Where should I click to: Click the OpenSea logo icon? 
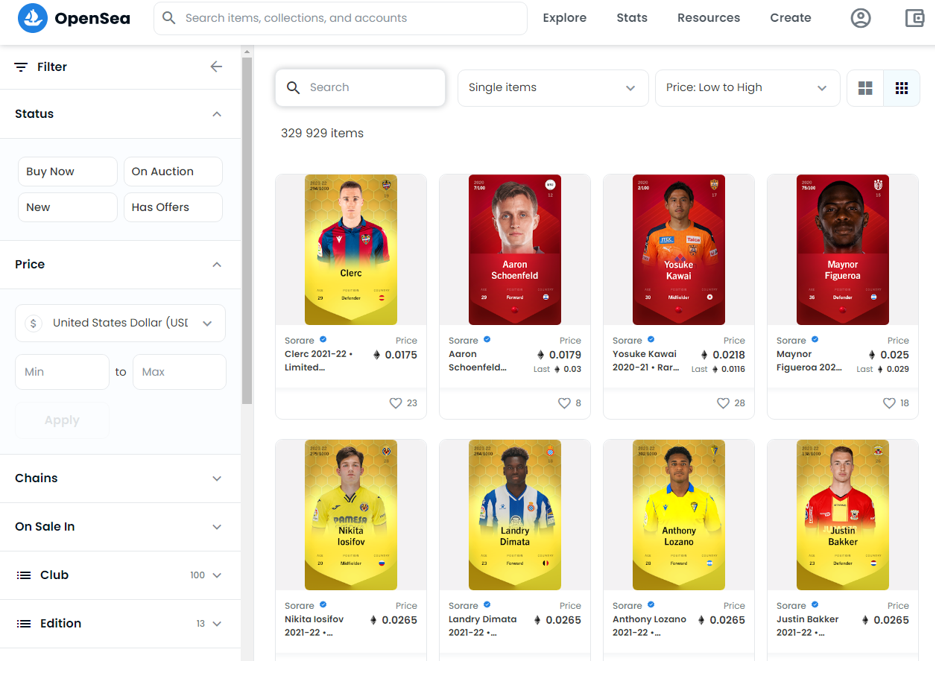(32, 18)
